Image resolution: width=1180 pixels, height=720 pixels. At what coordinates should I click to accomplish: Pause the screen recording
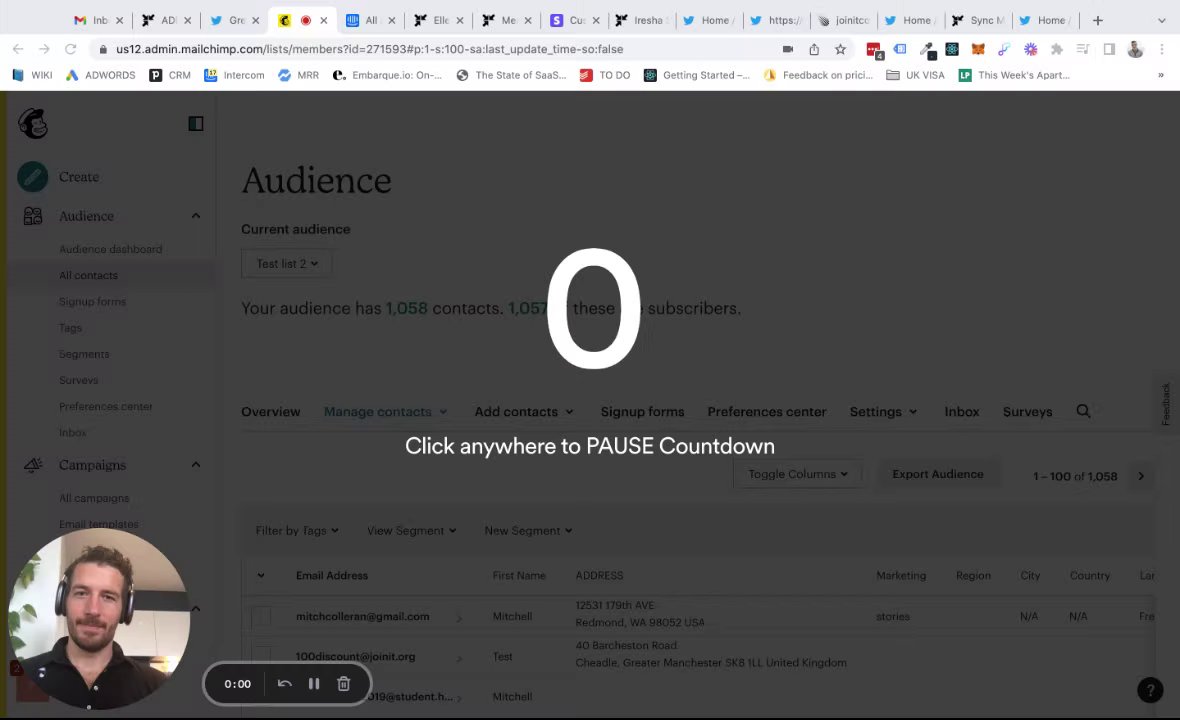pyautogui.click(x=314, y=684)
